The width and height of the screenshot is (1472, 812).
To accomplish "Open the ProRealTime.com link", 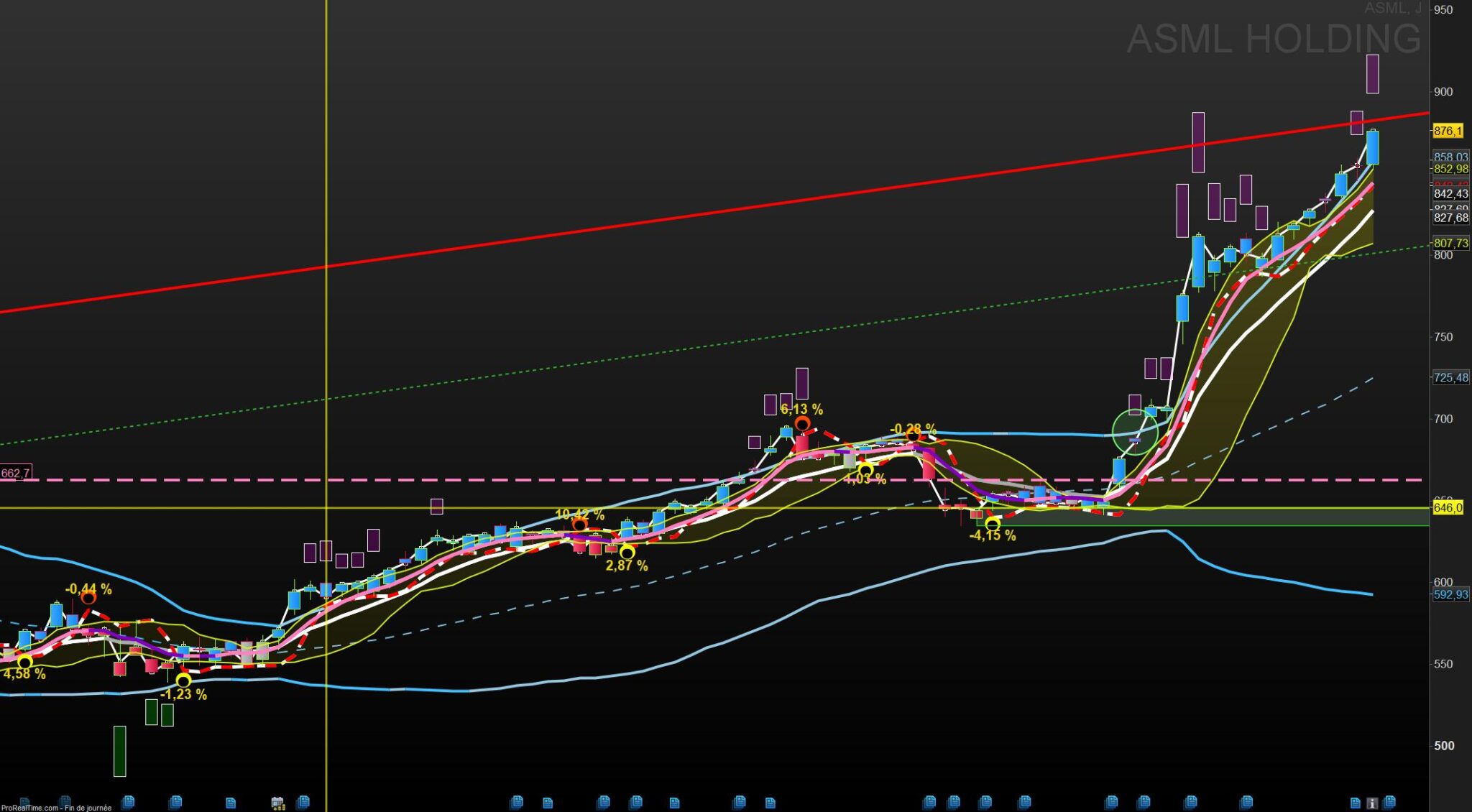I will click(x=30, y=808).
